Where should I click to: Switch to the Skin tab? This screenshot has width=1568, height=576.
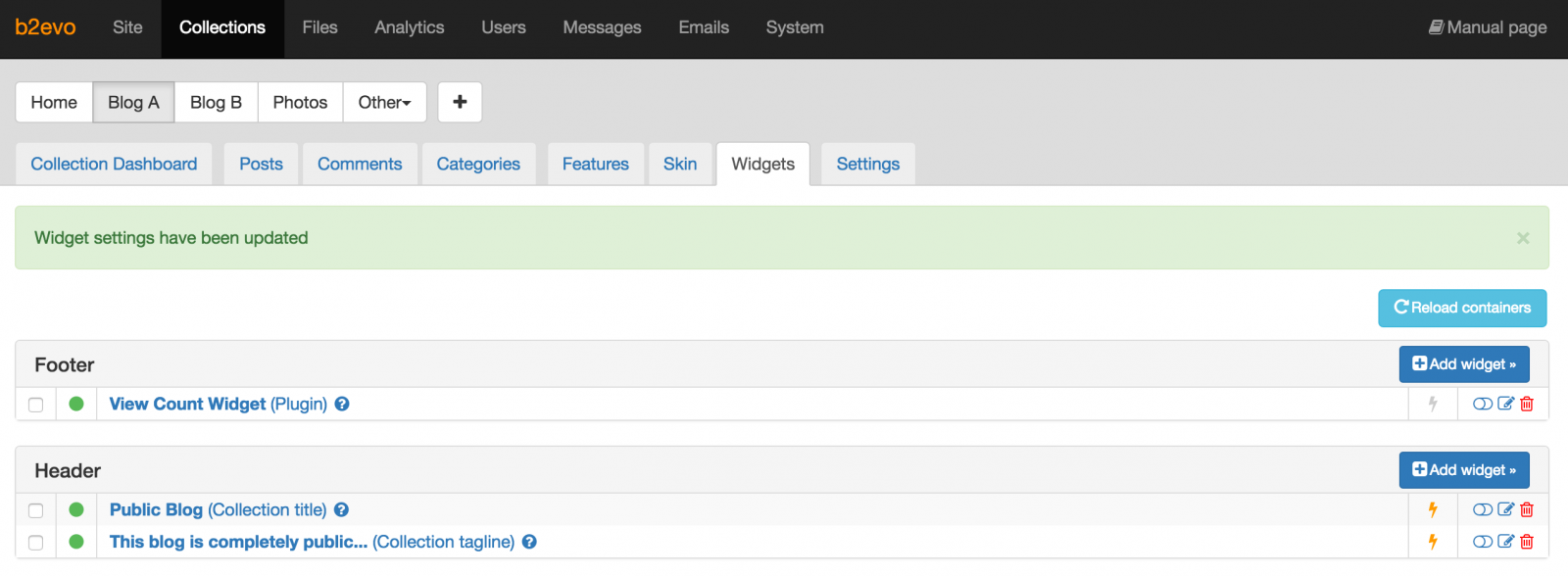coord(680,164)
